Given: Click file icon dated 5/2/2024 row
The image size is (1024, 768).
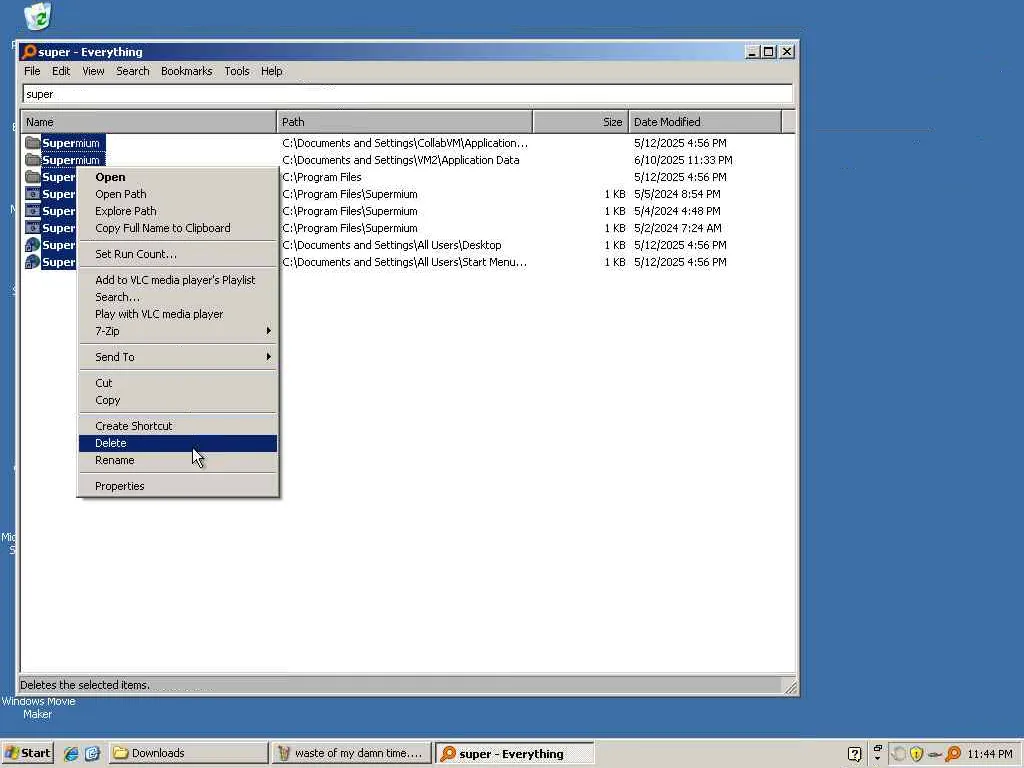Looking at the screenshot, I should click(33, 228).
